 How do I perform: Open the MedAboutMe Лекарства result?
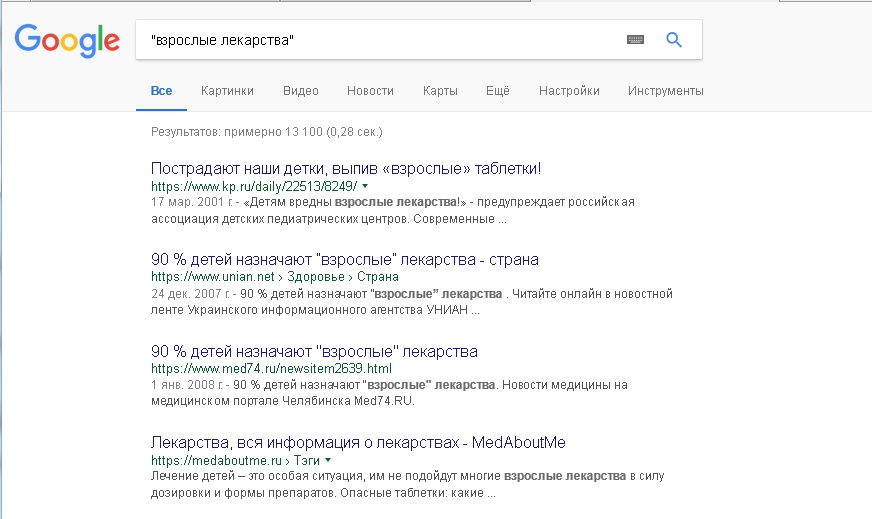(x=358, y=443)
